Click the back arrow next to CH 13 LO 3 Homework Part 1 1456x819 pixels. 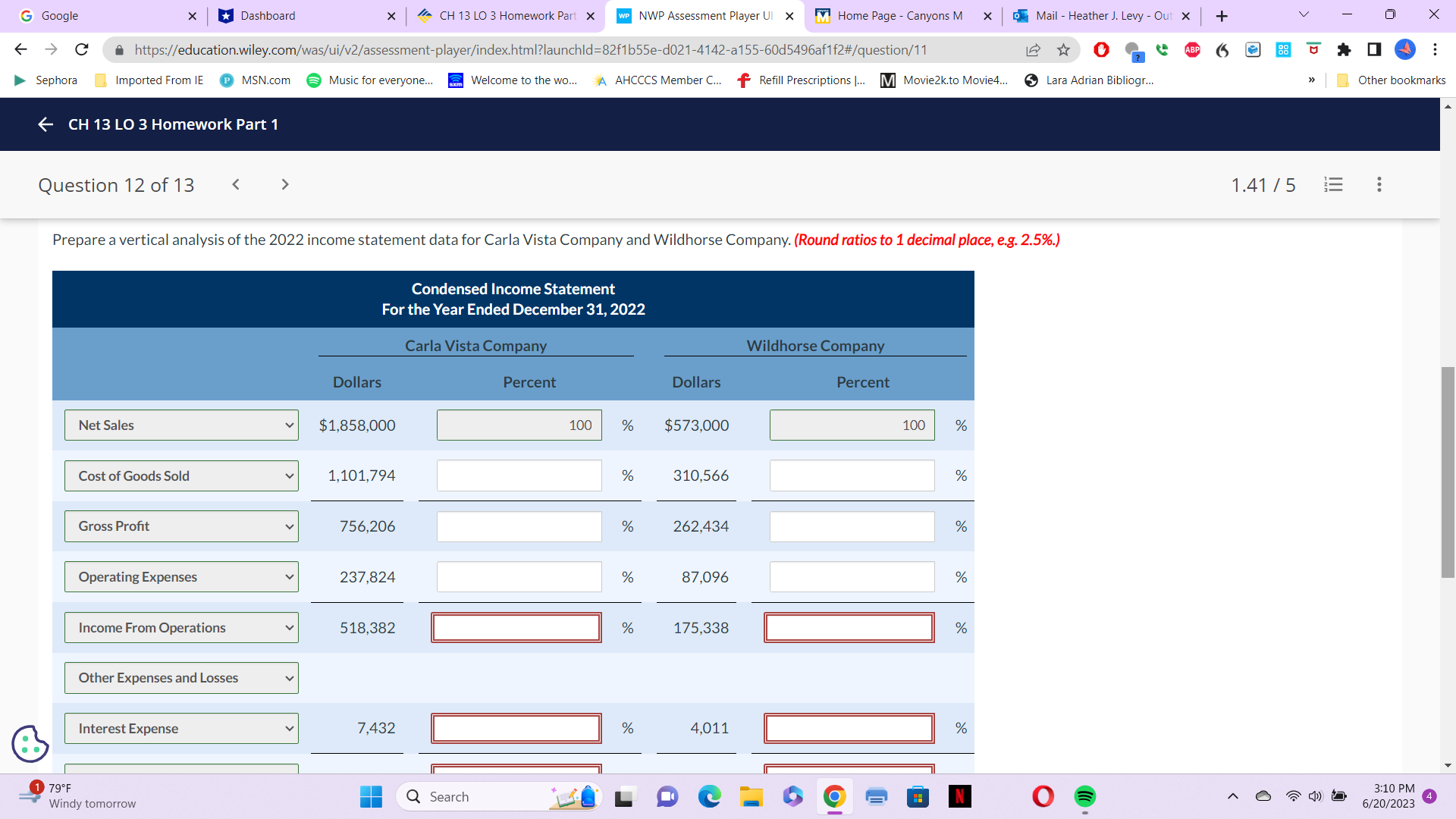pos(45,124)
